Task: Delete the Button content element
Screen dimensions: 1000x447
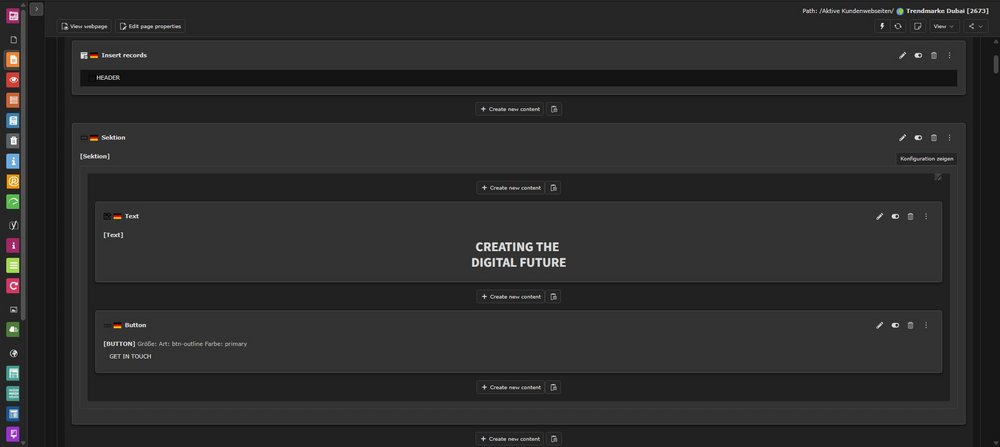Action: coord(910,325)
